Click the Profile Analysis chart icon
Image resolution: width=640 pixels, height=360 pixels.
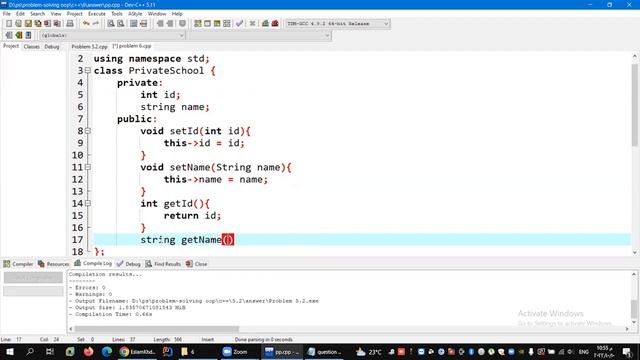265,24
